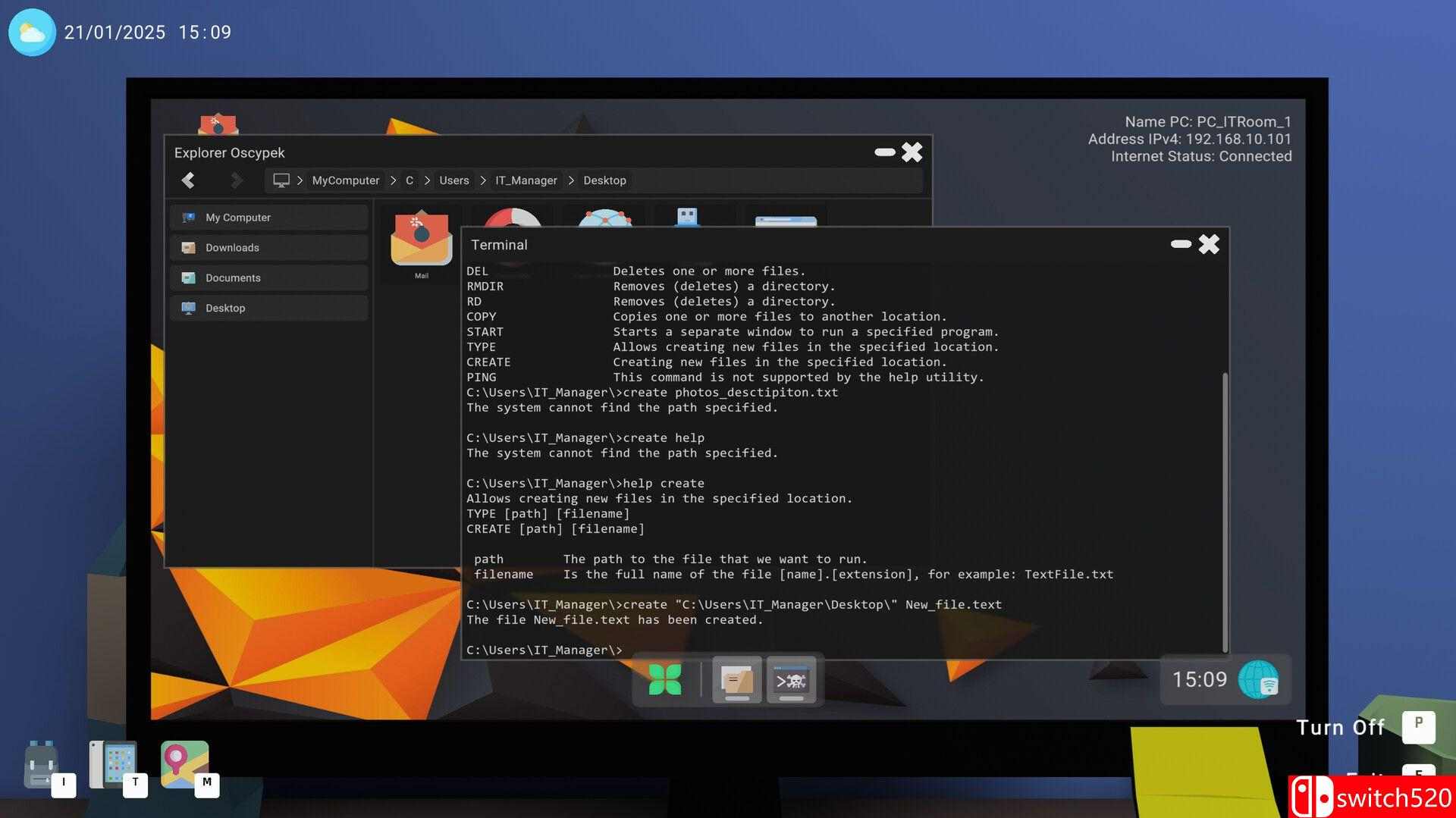The width and height of the screenshot is (1456, 818).
Task: Open the backpack inventory icon
Action: tap(41, 766)
